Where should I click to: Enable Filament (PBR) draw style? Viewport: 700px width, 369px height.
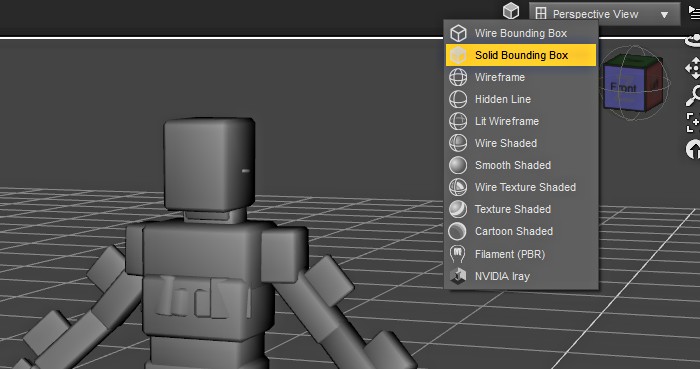(521, 254)
